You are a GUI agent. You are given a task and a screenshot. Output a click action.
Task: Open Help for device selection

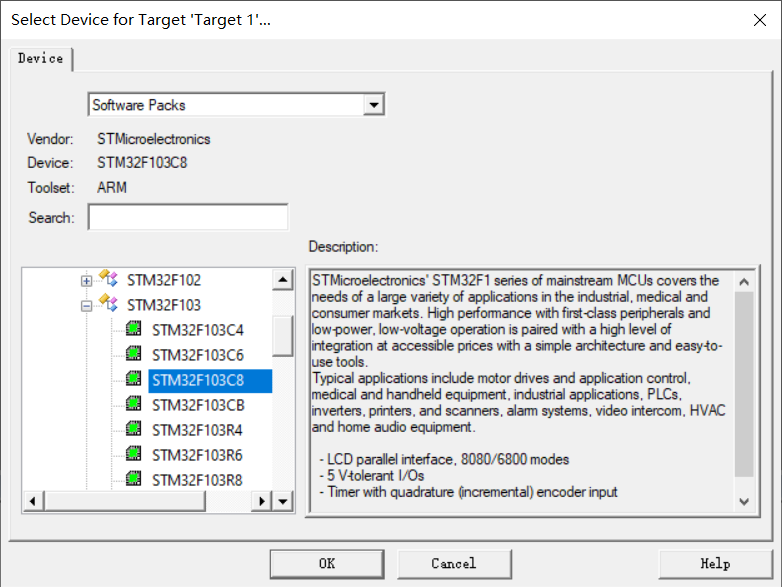pos(715,564)
